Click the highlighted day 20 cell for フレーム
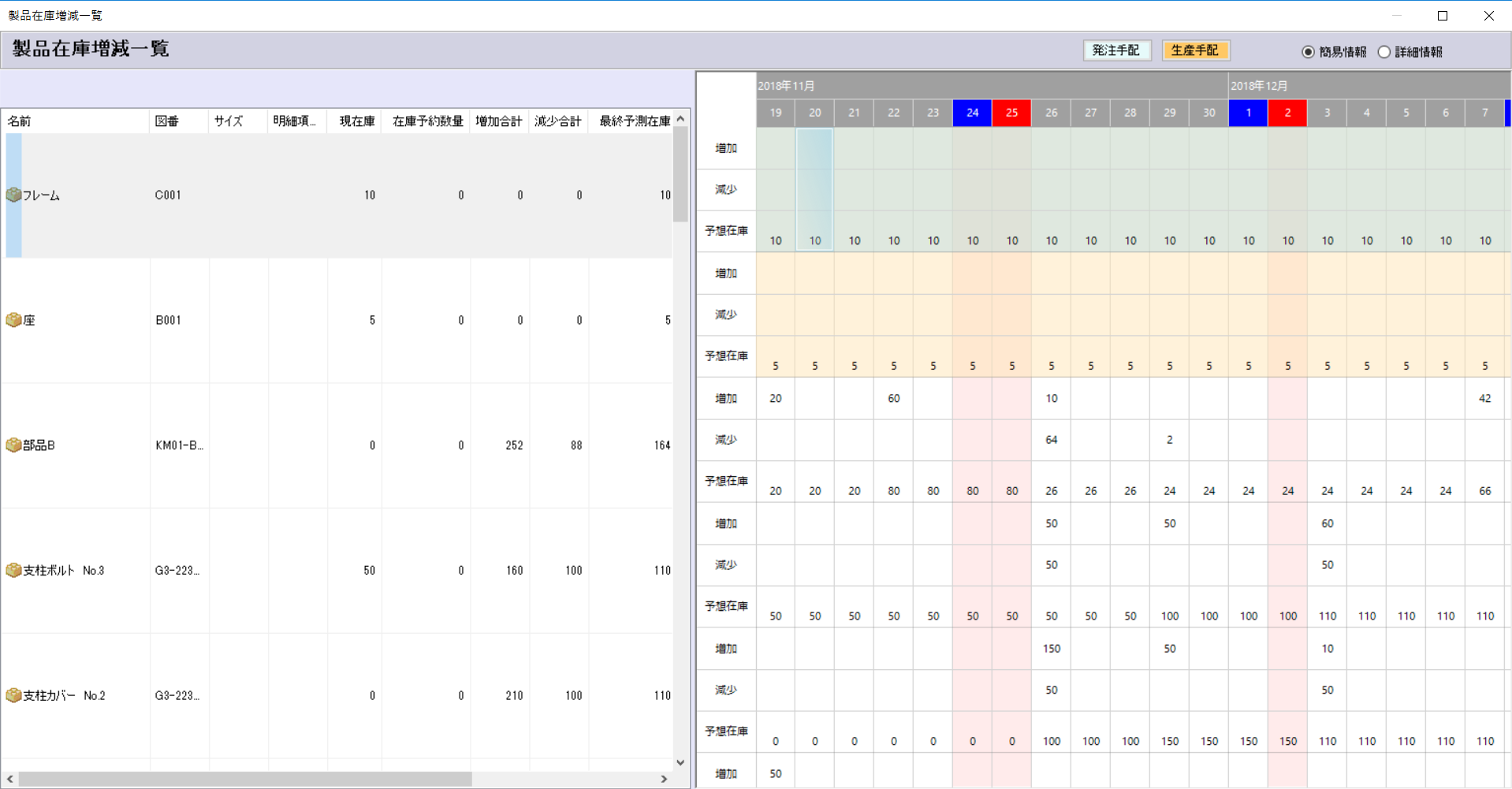 pyautogui.click(x=815, y=190)
